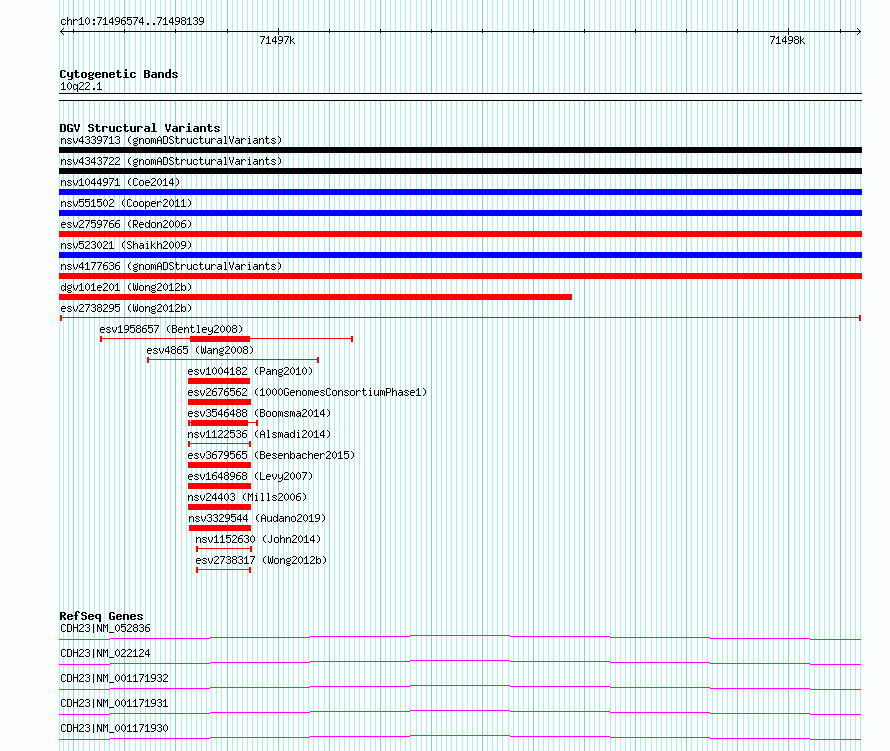Click the red bar under esv1648968
The height and width of the screenshot is (751, 890).
[219, 486]
